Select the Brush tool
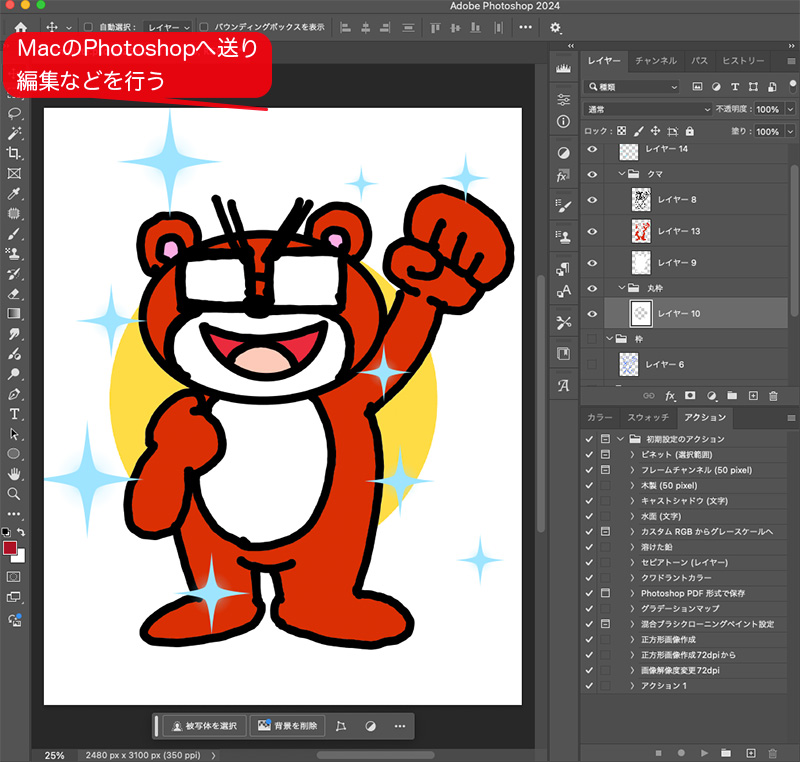This screenshot has height=762, width=800. pos(13,234)
